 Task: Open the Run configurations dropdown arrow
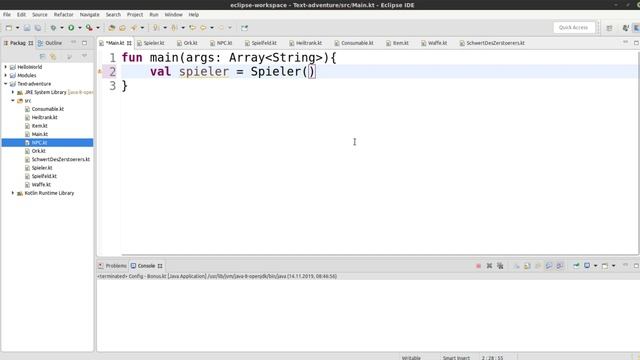(80, 28)
